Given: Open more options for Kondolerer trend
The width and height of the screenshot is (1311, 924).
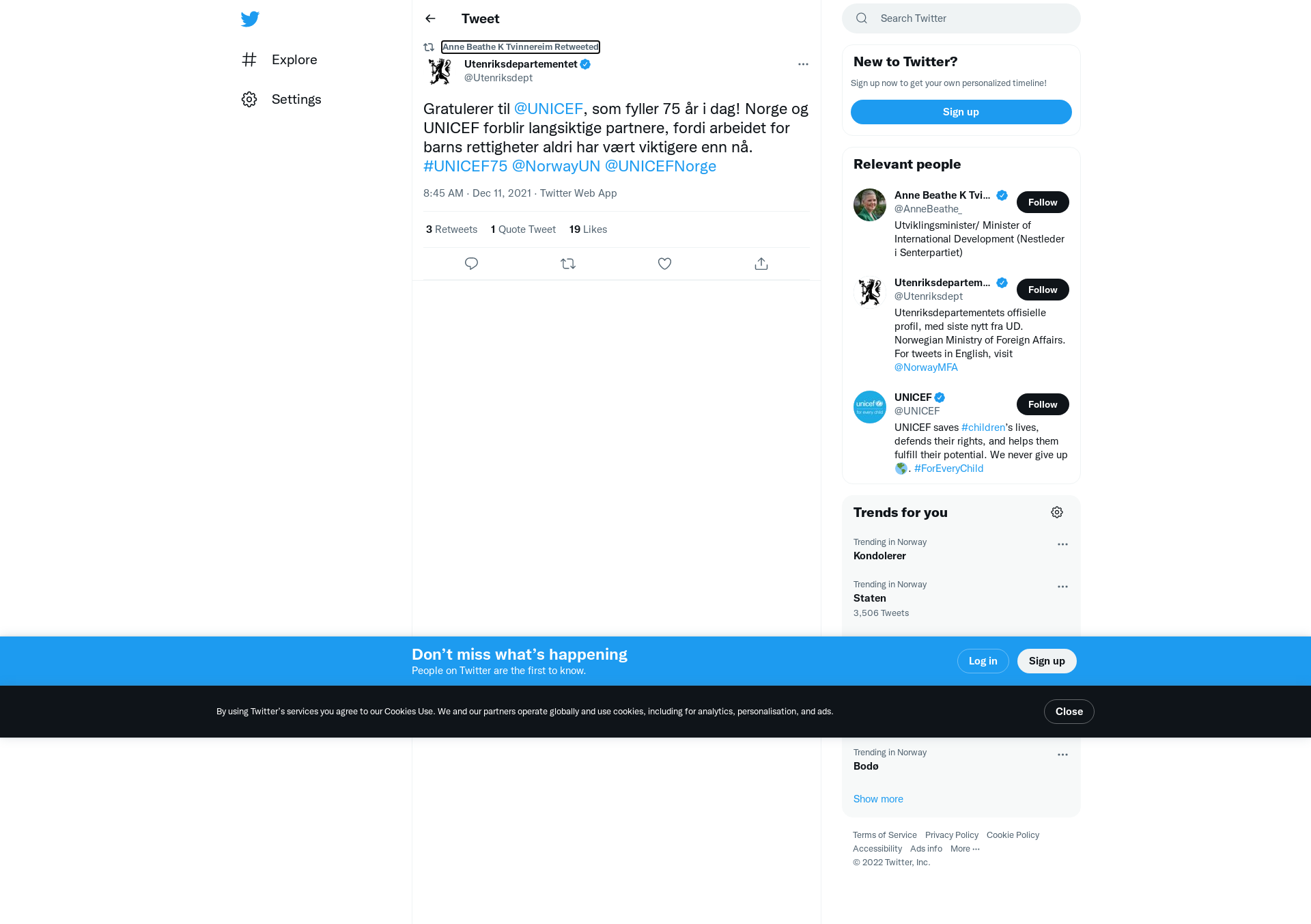Looking at the screenshot, I should coord(1062,544).
